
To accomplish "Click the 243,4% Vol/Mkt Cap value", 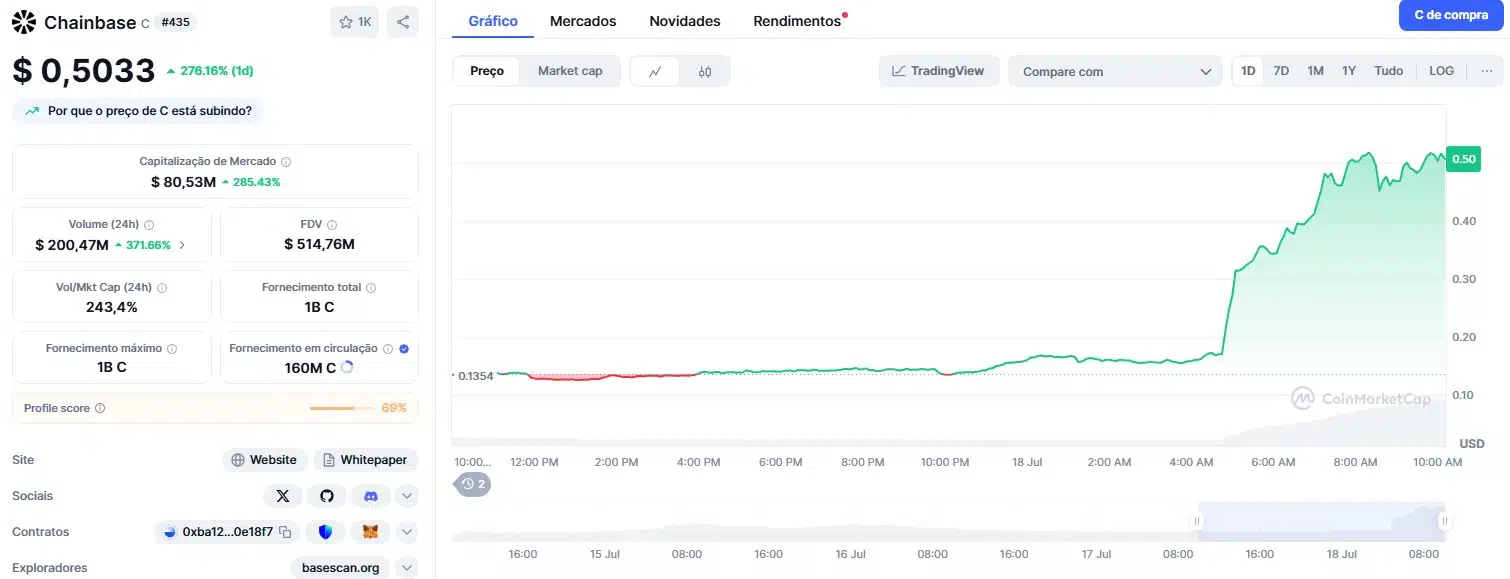I will pos(112,307).
